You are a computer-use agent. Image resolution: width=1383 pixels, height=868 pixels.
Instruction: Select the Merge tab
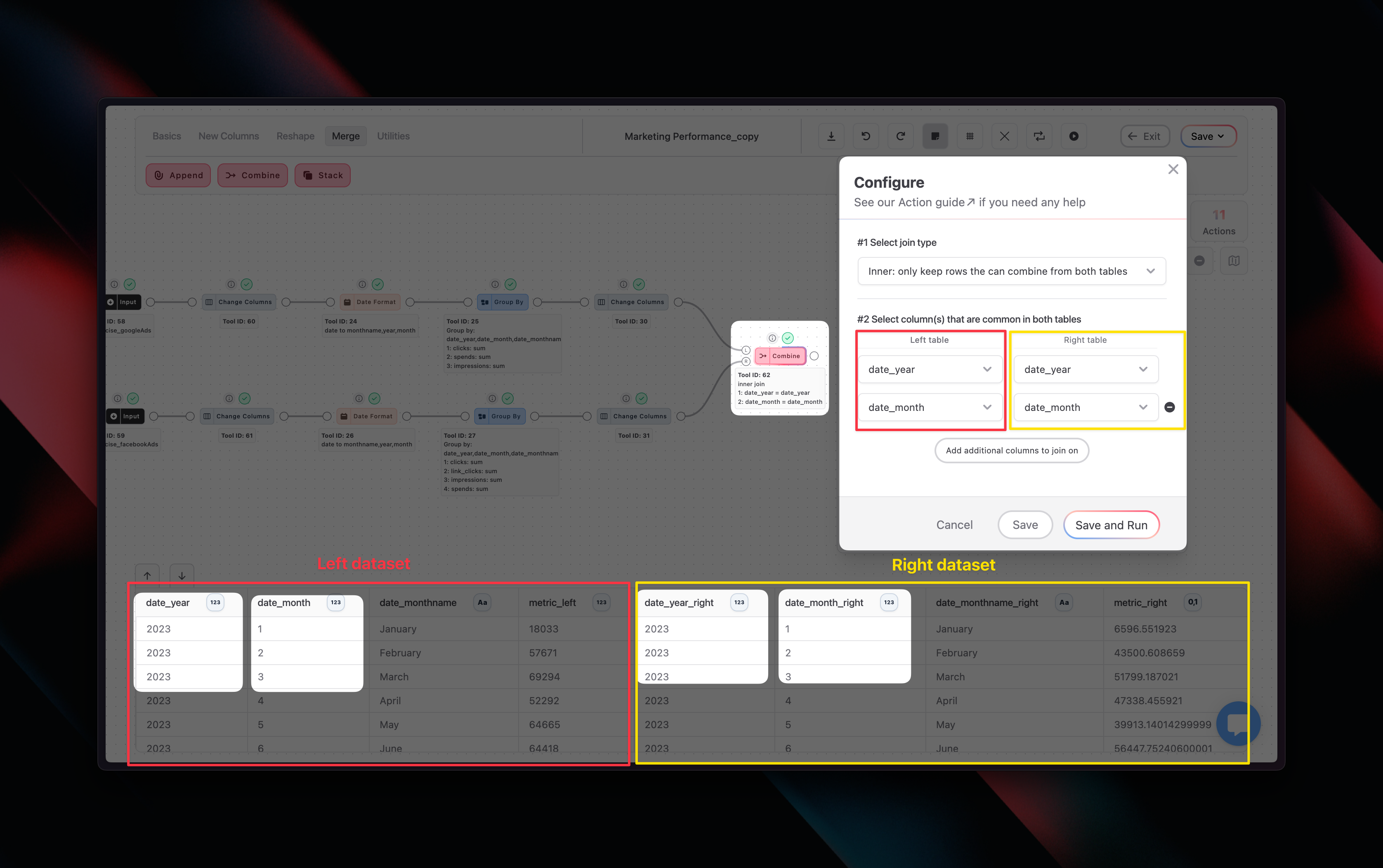(x=346, y=136)
